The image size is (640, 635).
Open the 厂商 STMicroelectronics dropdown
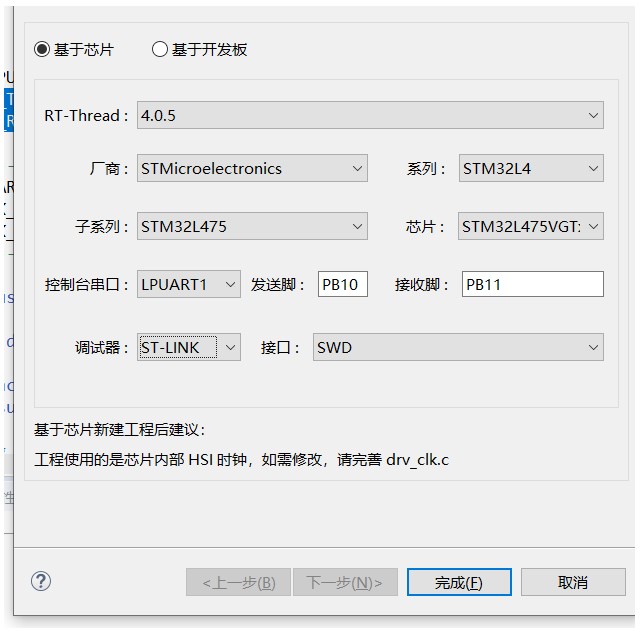click(x=252, y=169)
